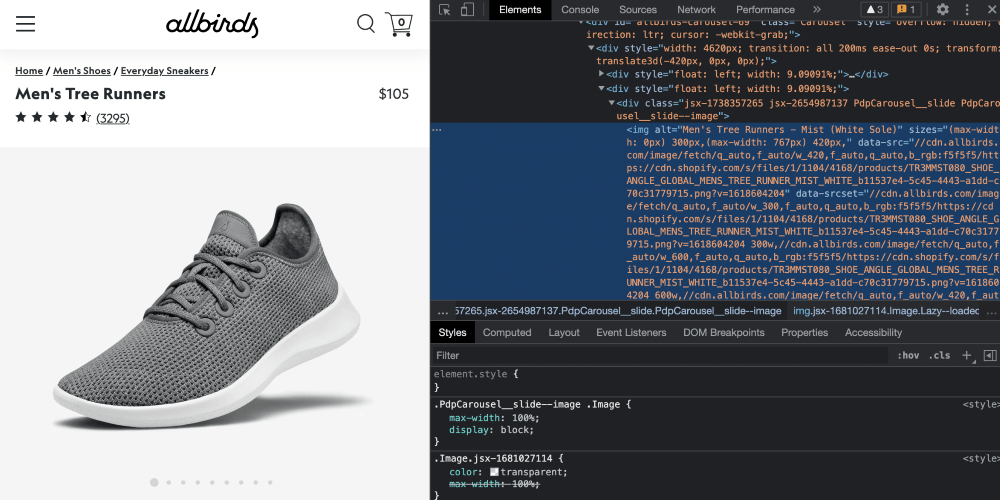
Task: Click the display: block declaration
Action: pyautogui.click(x=491, y=430)
